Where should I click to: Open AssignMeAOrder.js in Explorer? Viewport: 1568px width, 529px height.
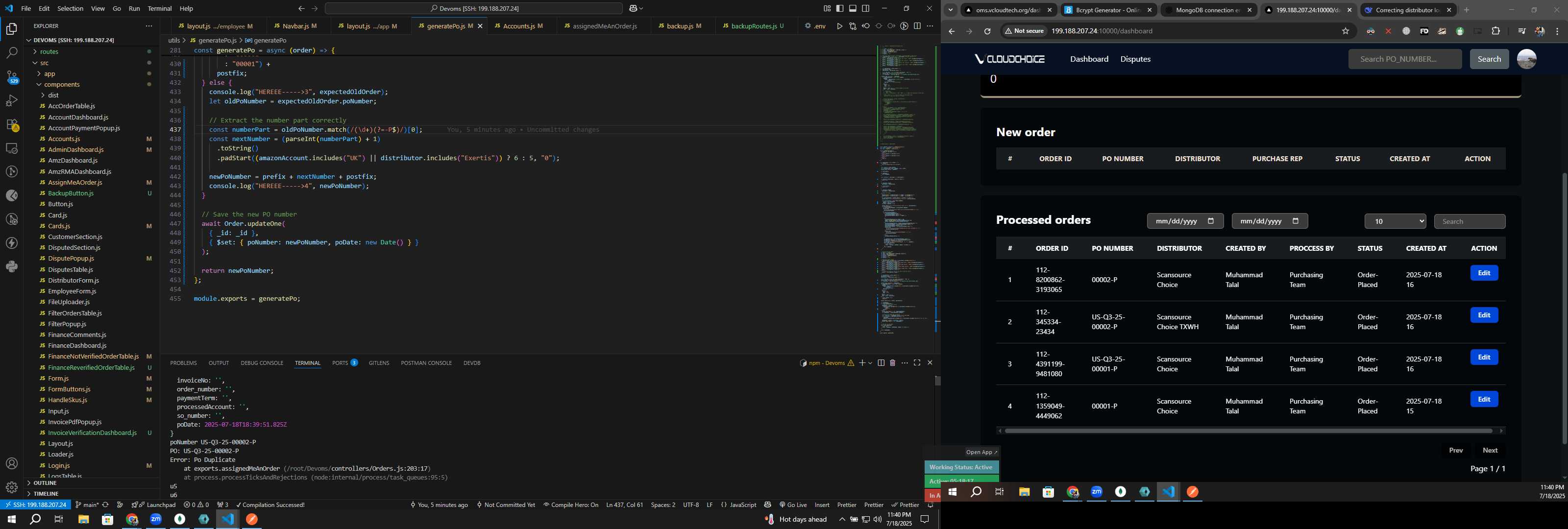[x=75, y=183]
